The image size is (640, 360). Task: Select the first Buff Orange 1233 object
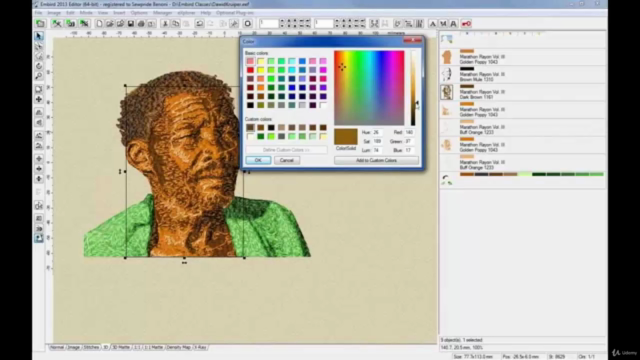[x=522, y=127]
